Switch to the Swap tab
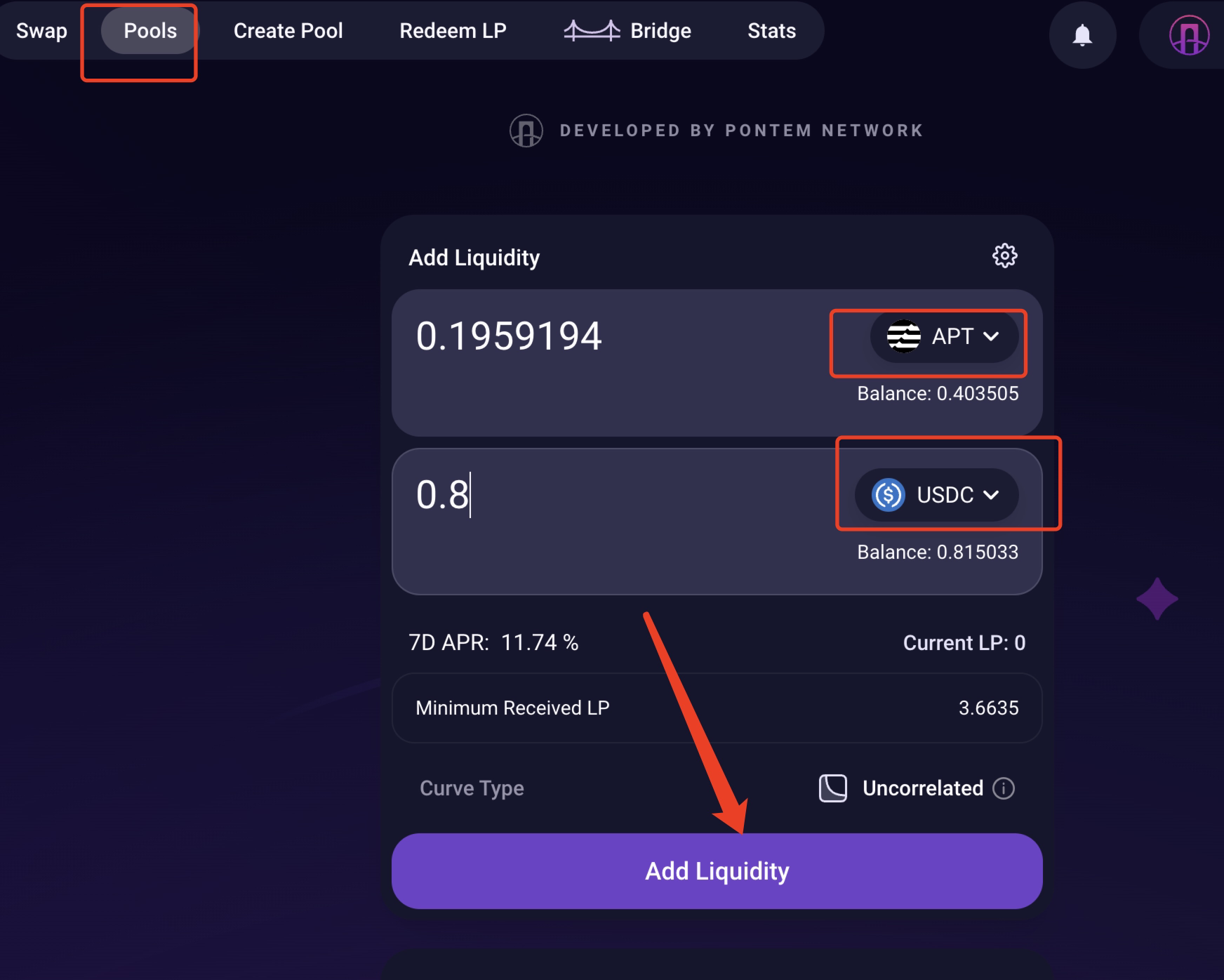1224x980 pixels. (41, 31)
